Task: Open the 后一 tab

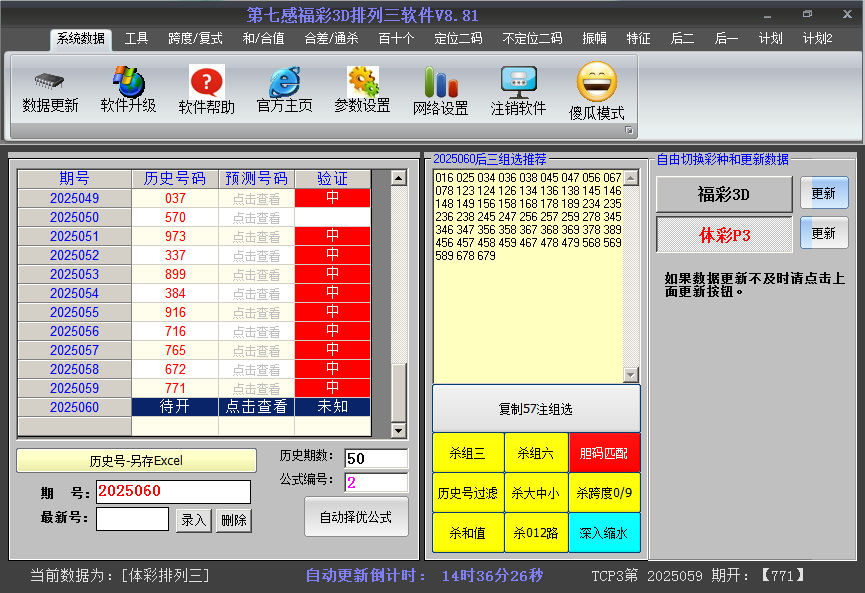Action: pyautogui.click(x=726, y=39)
